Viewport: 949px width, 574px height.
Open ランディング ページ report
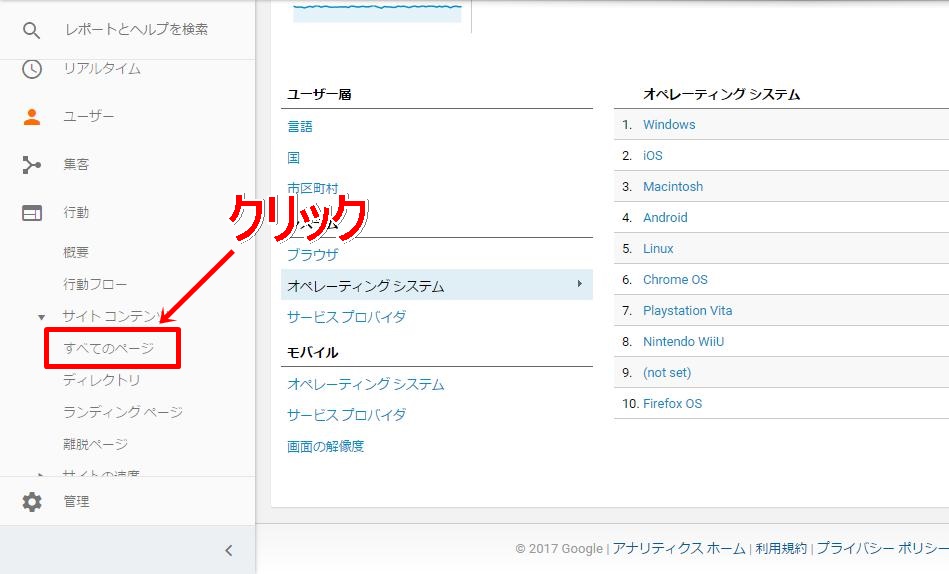[123, 412]
